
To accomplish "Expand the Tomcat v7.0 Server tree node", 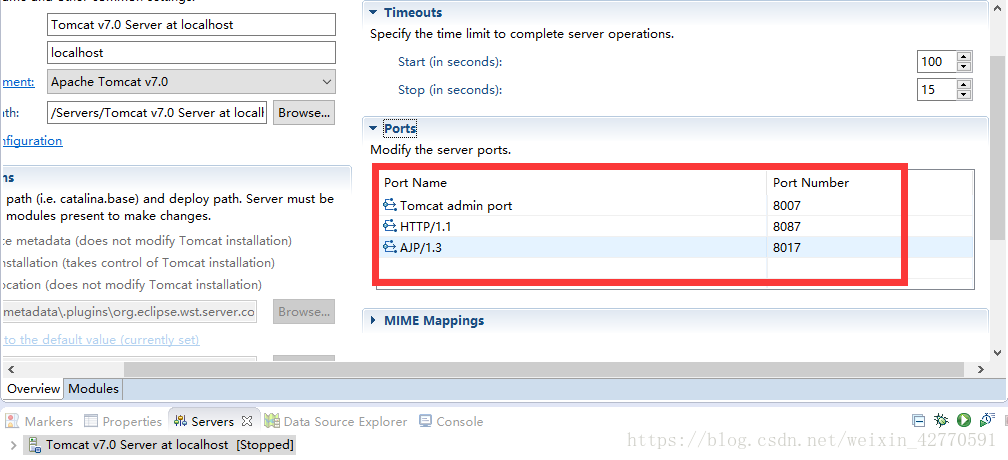I will (x=14, y=445).
